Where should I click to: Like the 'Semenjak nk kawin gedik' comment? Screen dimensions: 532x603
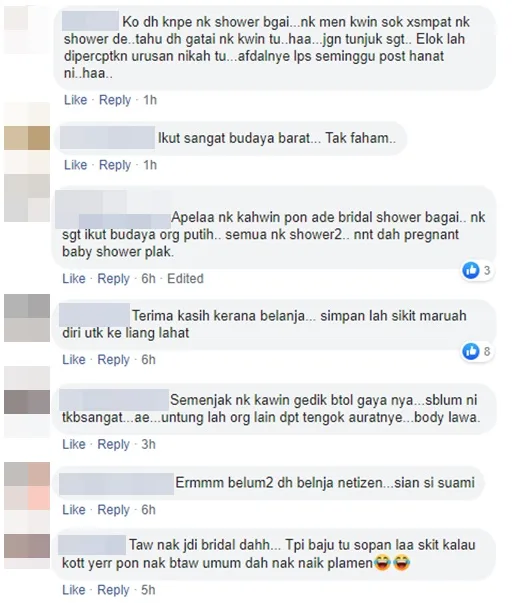[x=74, y=444]
